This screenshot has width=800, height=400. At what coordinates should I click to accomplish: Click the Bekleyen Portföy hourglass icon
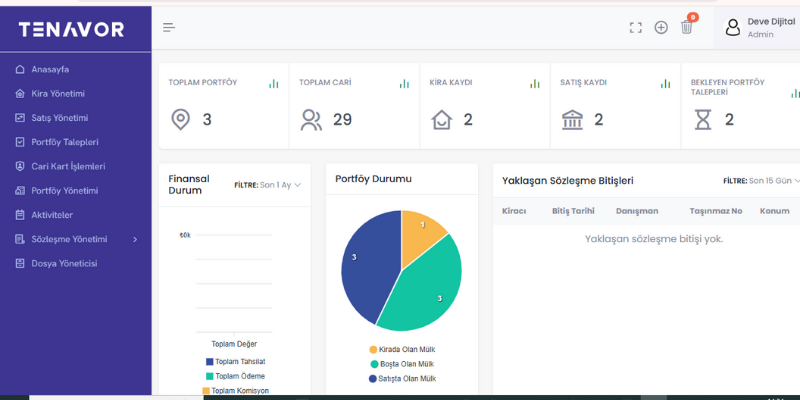pos(703,120)
